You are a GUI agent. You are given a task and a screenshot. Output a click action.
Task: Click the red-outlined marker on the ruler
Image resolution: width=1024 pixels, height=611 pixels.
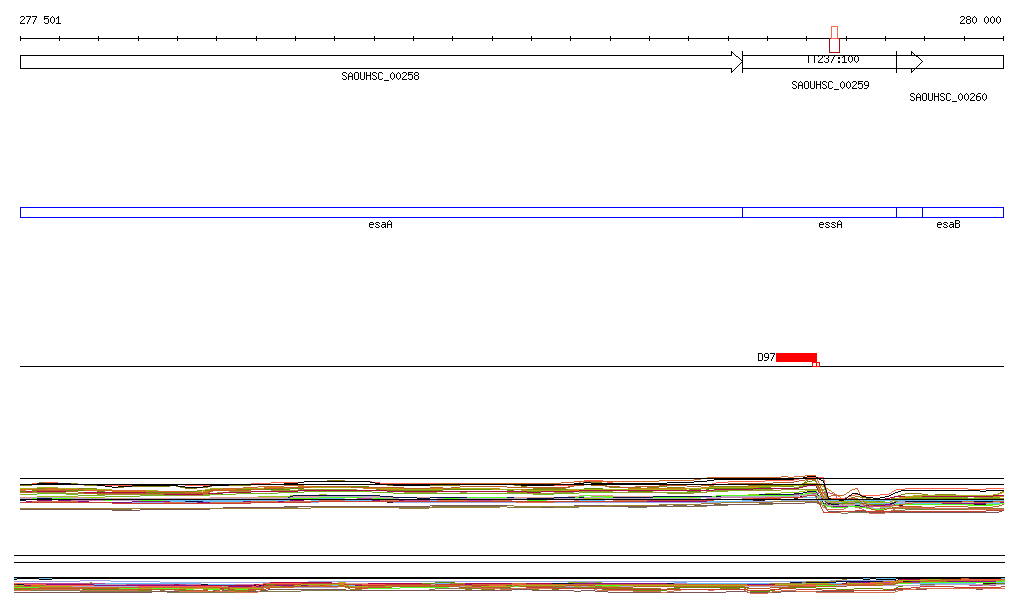point(834,39)
